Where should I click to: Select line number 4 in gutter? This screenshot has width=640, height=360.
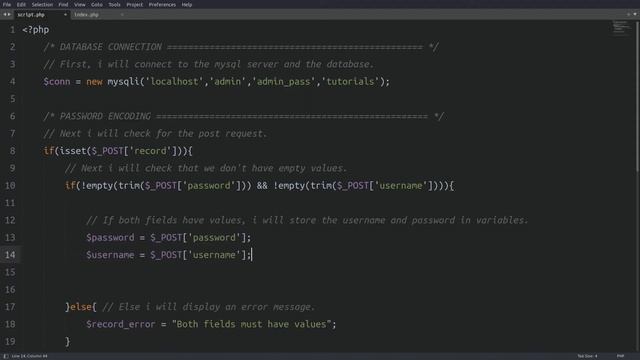(12, 82)
